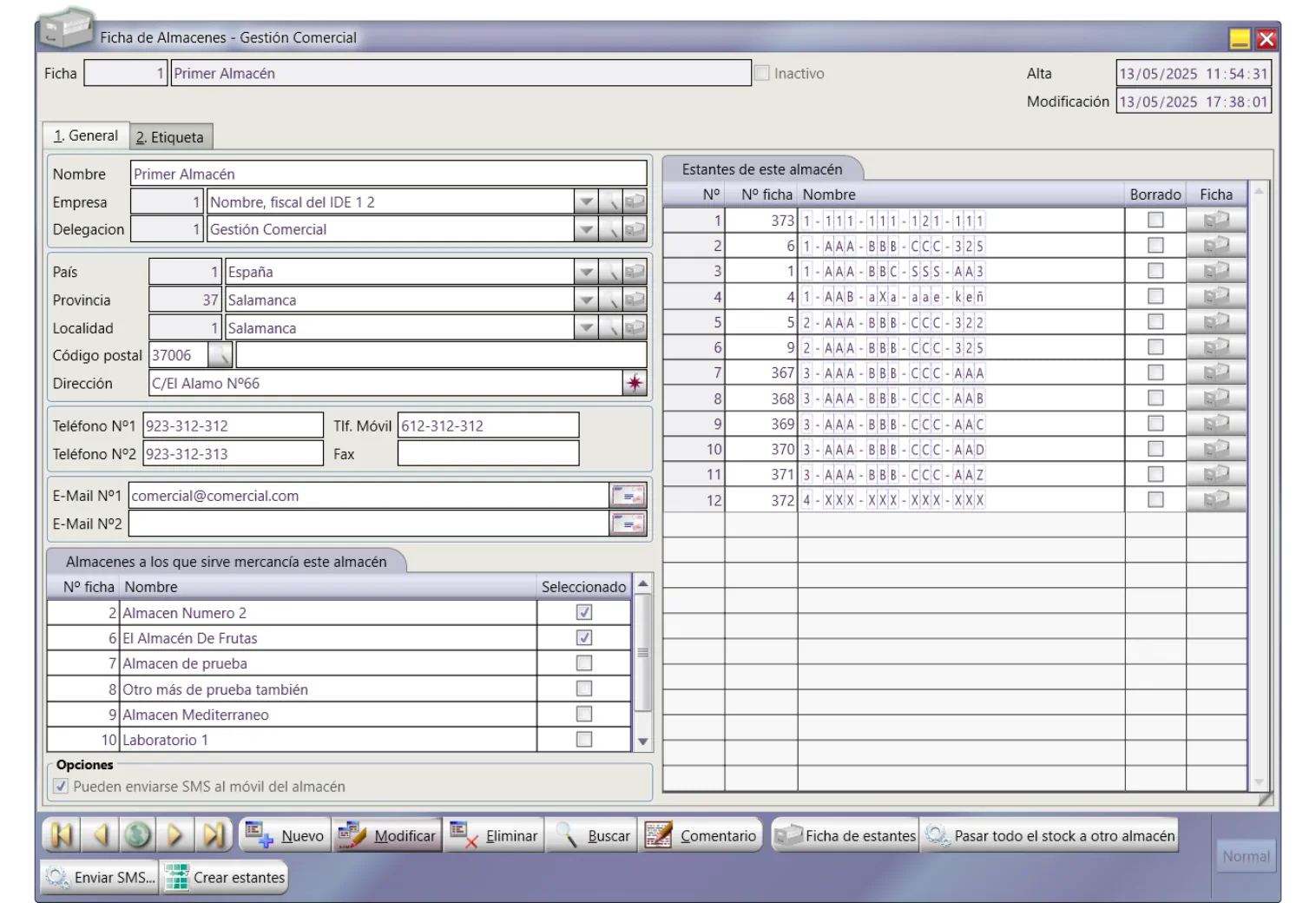The image size is (1316, 903).
Task: Uncheck Seleccionado for El Almacén De Frutas
Action: click(584, 638)
